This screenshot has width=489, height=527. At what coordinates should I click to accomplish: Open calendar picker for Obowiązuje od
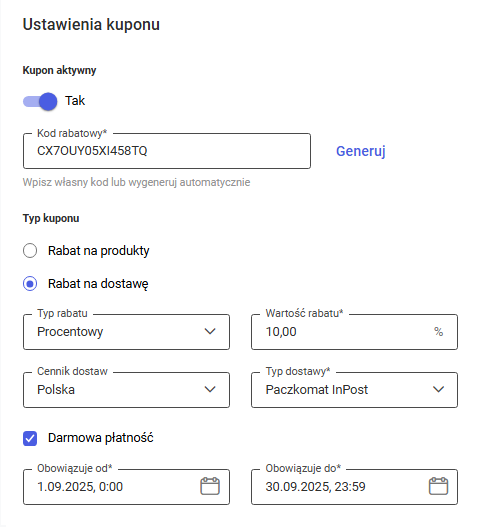[210, 486]
